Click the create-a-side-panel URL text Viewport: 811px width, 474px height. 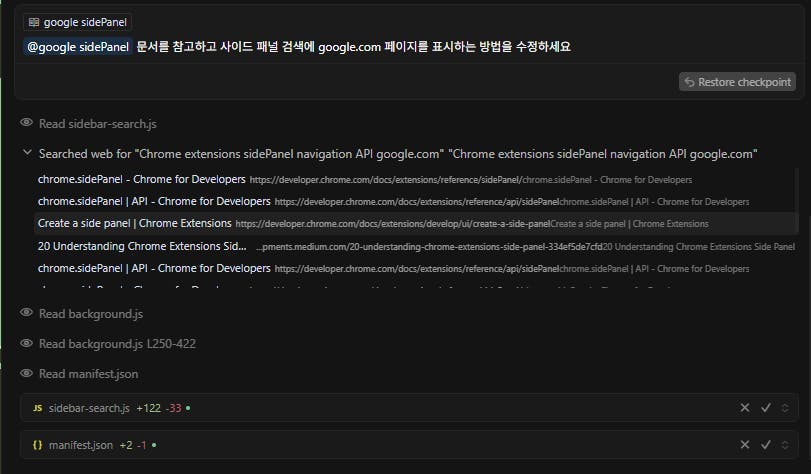(393, 224)
